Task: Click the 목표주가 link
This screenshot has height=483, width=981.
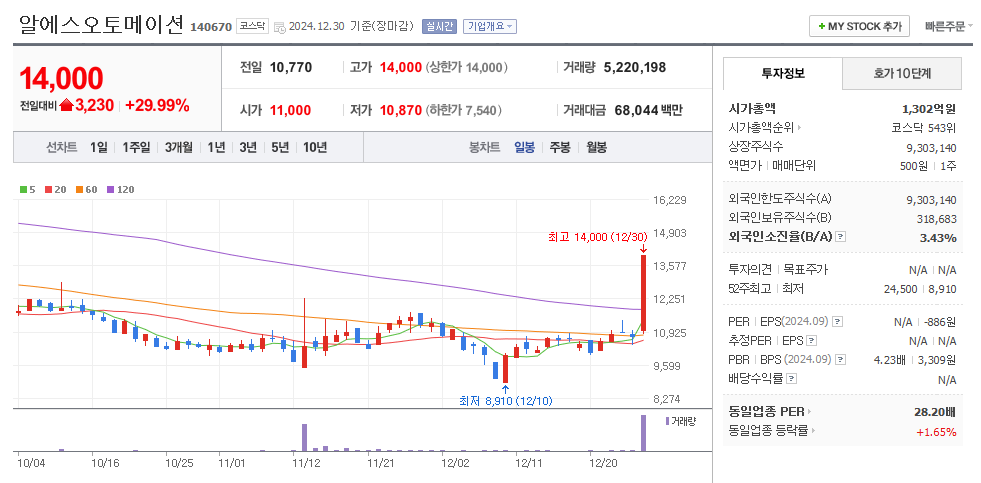Action: [805, 270]
